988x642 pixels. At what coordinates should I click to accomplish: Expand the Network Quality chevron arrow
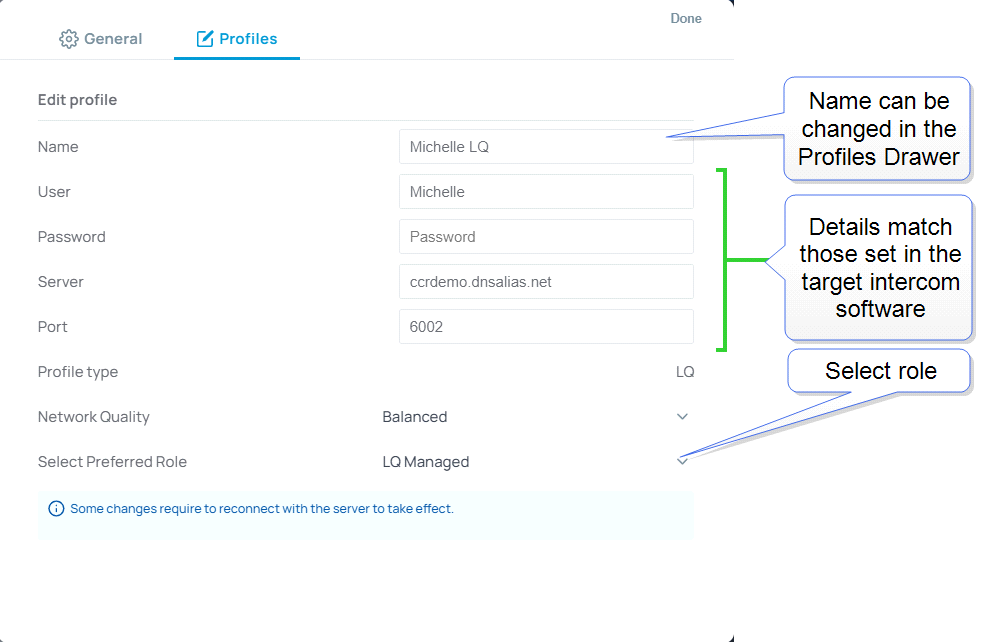click(x=682, y=417)
